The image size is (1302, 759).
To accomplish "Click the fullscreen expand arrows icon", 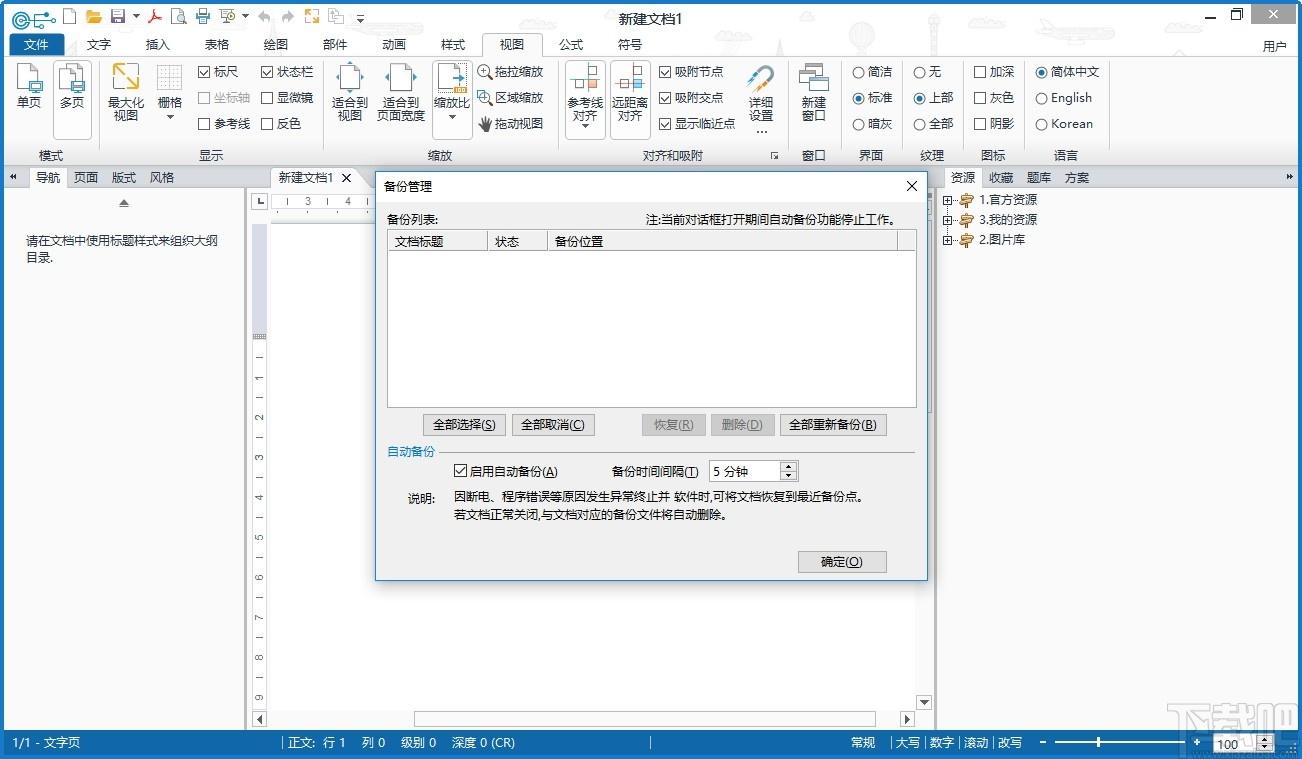I will point(312,16).
